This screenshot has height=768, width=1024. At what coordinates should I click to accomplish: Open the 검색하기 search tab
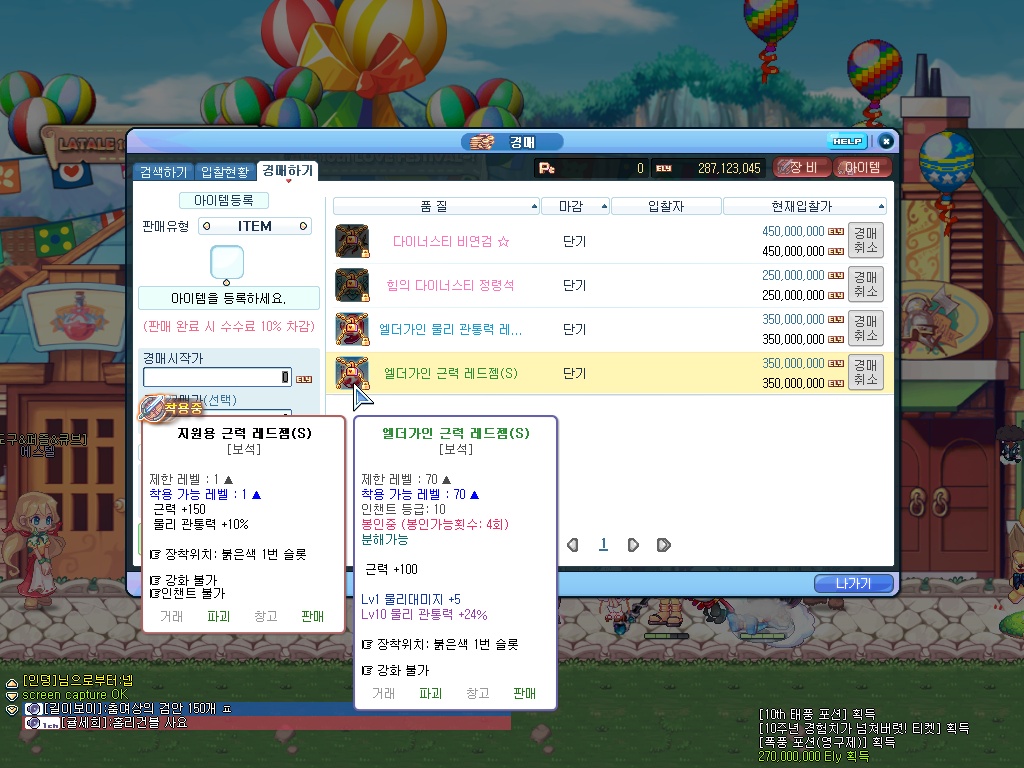(163, 171)
